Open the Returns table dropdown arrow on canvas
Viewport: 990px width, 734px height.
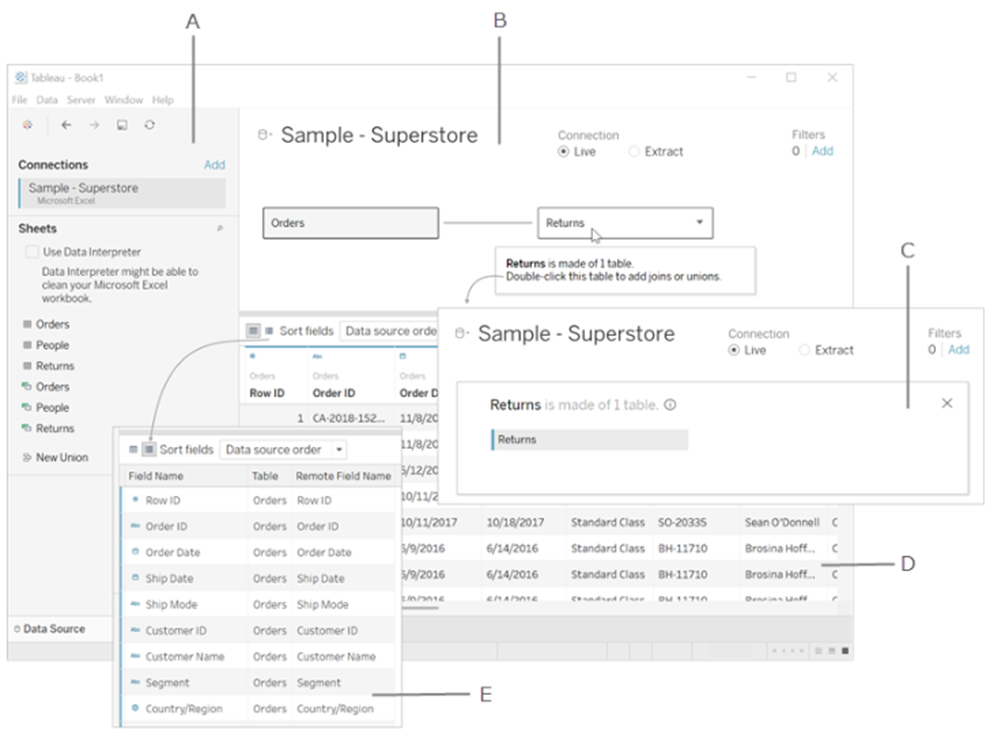700,222
